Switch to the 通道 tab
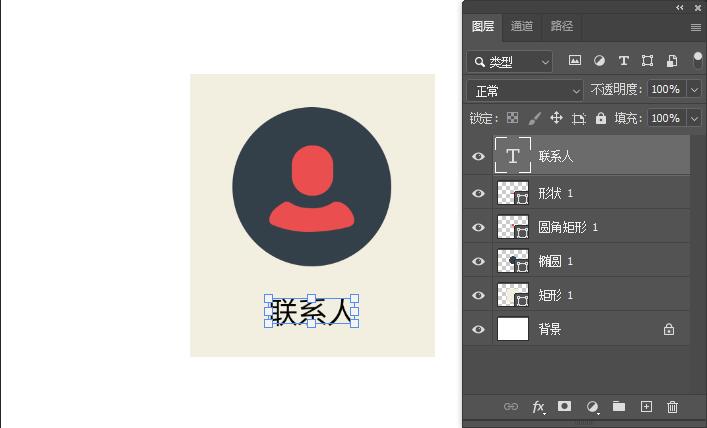The height and width of the screenshot is (428, 707). point(522,26)
